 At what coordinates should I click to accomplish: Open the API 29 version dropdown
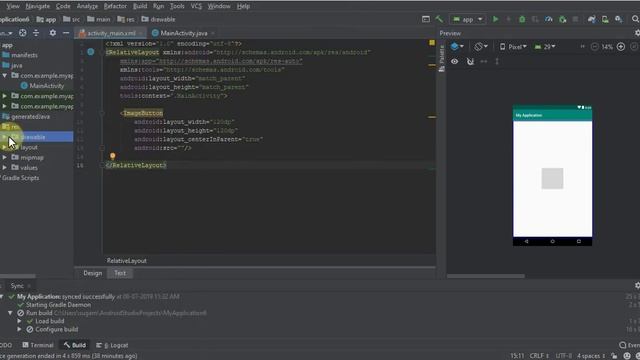pyautogui.click(x=545, y=47)
